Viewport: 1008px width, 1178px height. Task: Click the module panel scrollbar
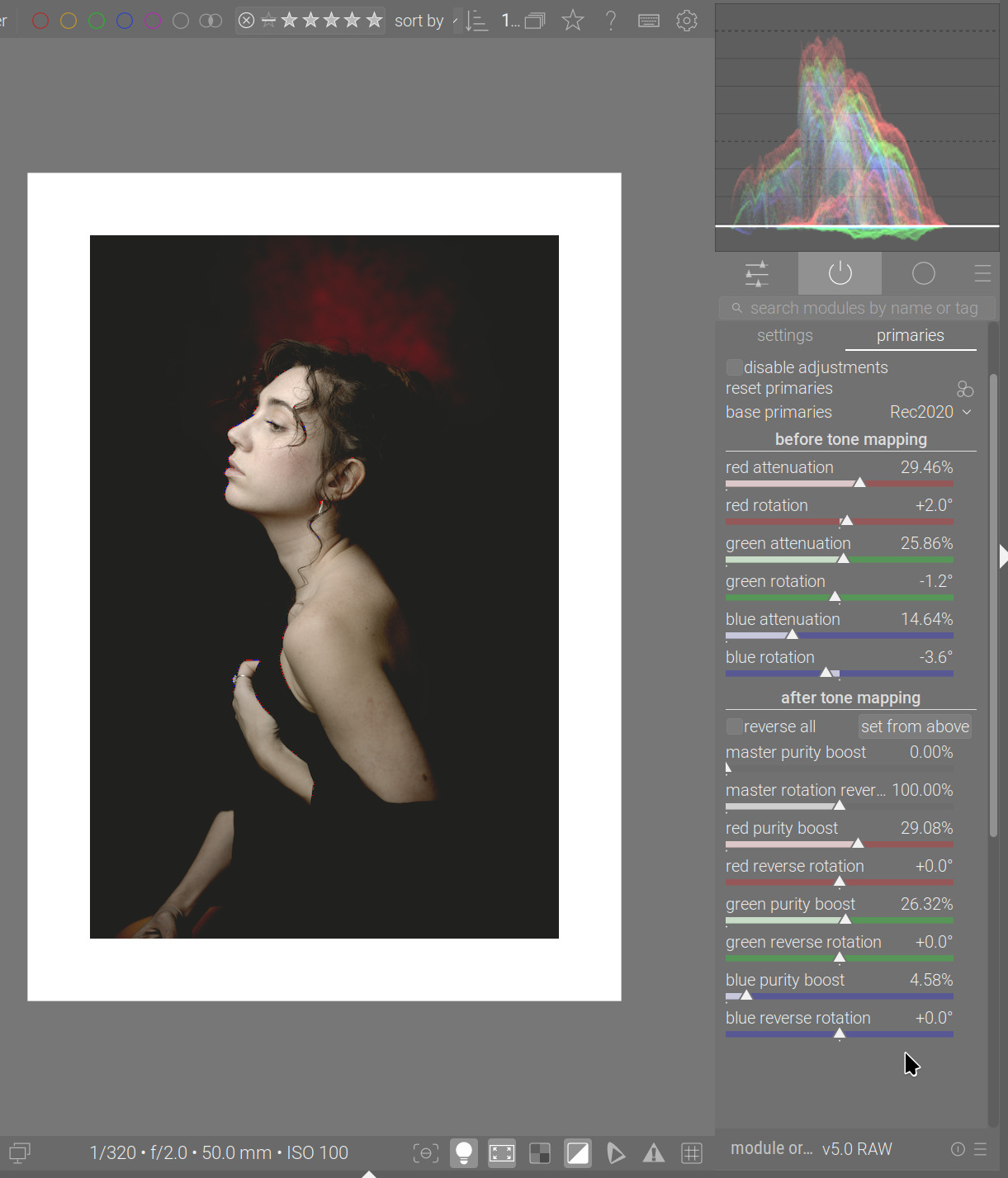pyautogui.click(x=993, y=607)
